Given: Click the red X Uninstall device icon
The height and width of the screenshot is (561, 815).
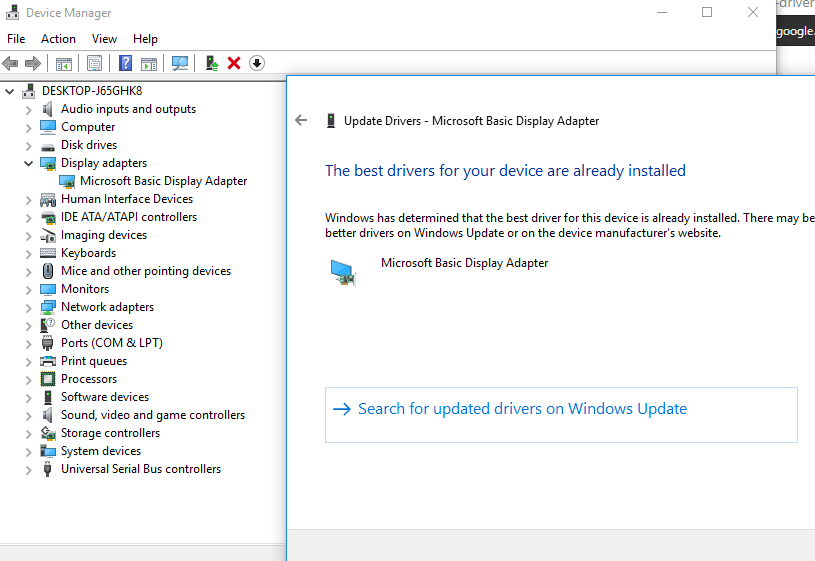Looking at the screenshot, I should click(x=234, y=63).
